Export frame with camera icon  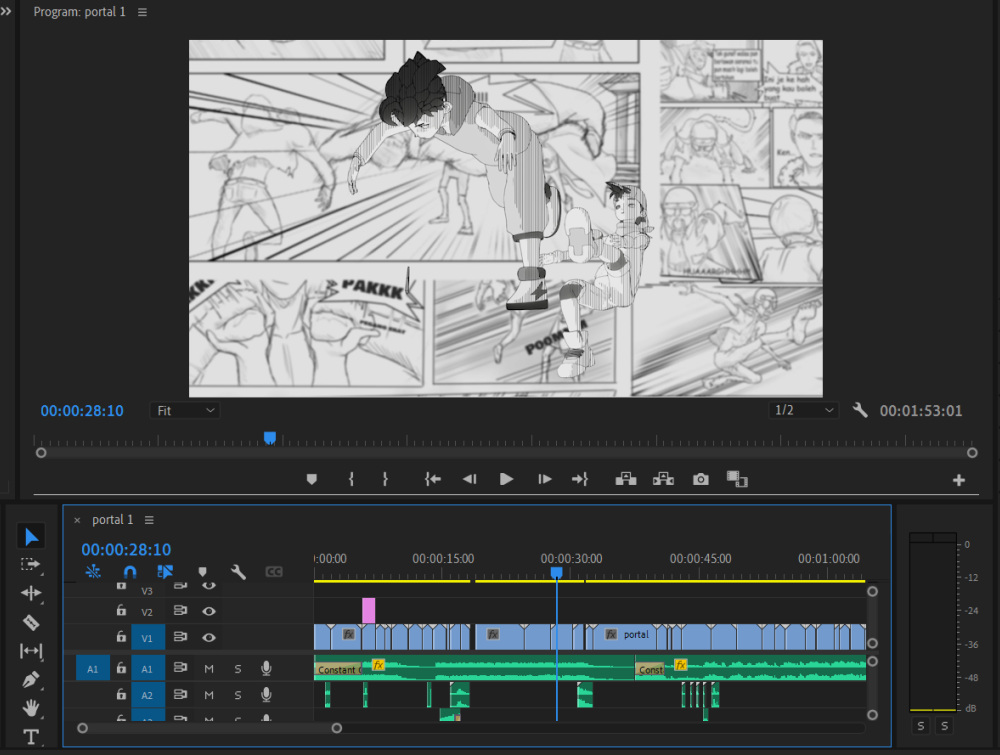pyautogui.click(x=700, y=479)
